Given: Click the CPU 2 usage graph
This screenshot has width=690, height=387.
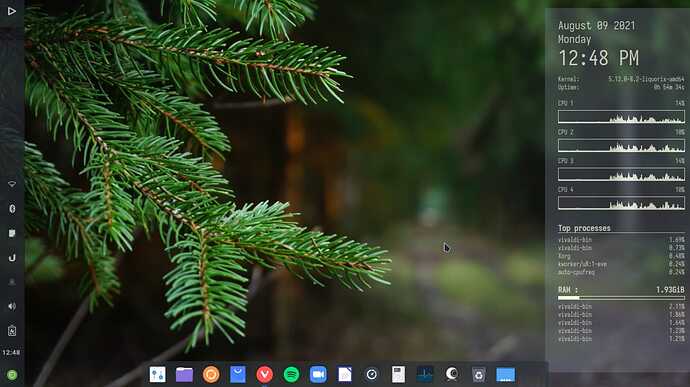Looking at the screenshot, I should pyautogui.click(x=621, y=145).
